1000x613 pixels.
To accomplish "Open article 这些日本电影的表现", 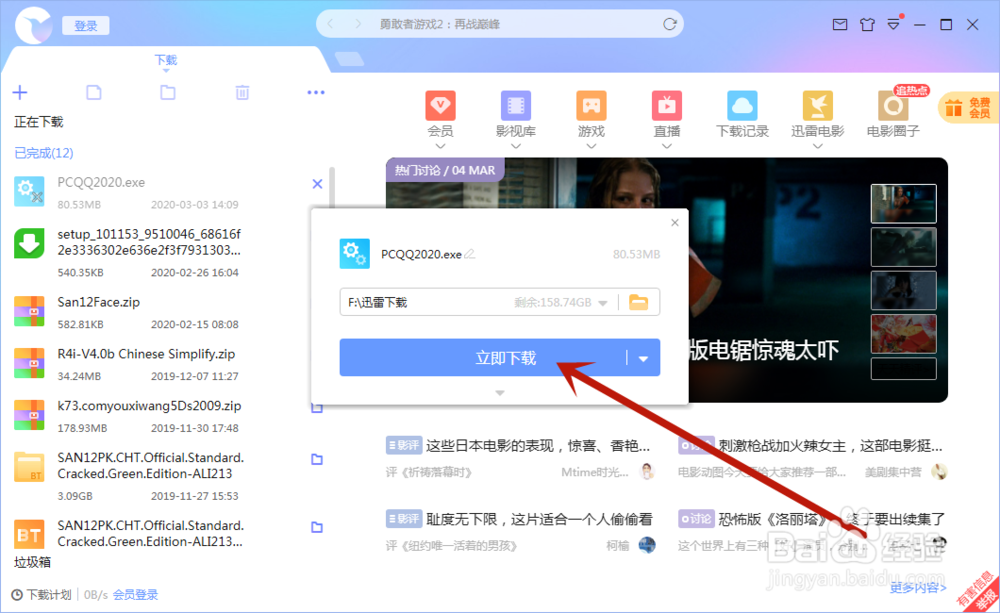I will coord(538,446).
